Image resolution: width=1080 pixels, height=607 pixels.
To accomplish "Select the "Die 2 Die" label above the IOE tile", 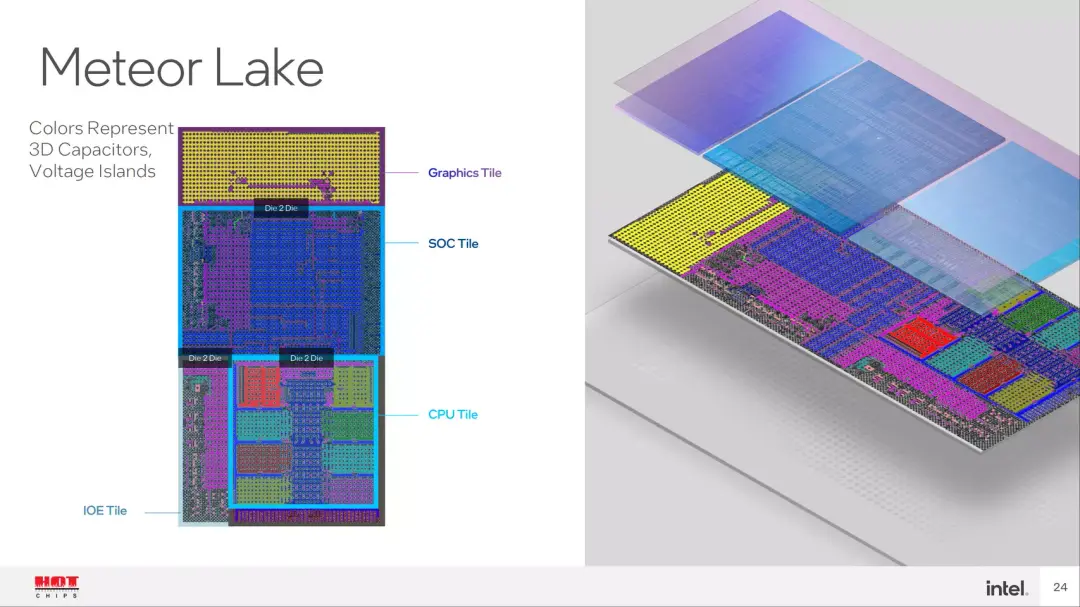I will coord(205,358).
